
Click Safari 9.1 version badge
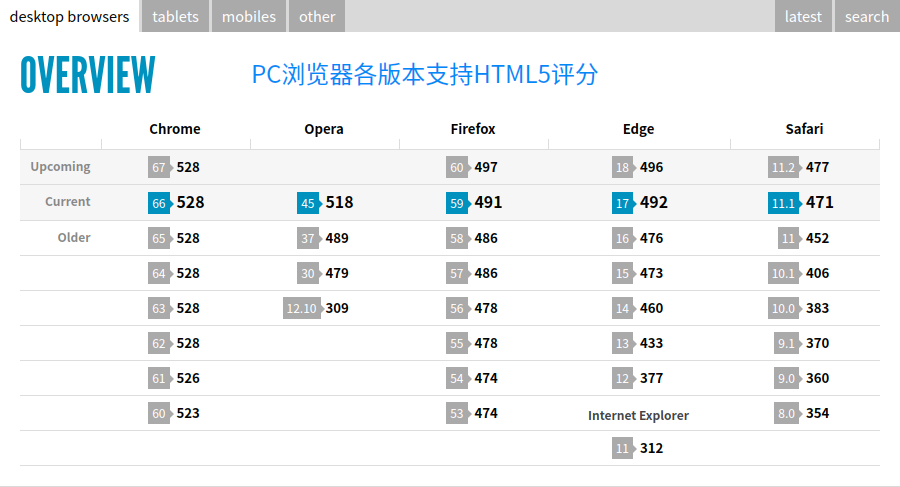pyautogui.click(x=786, y=343)
